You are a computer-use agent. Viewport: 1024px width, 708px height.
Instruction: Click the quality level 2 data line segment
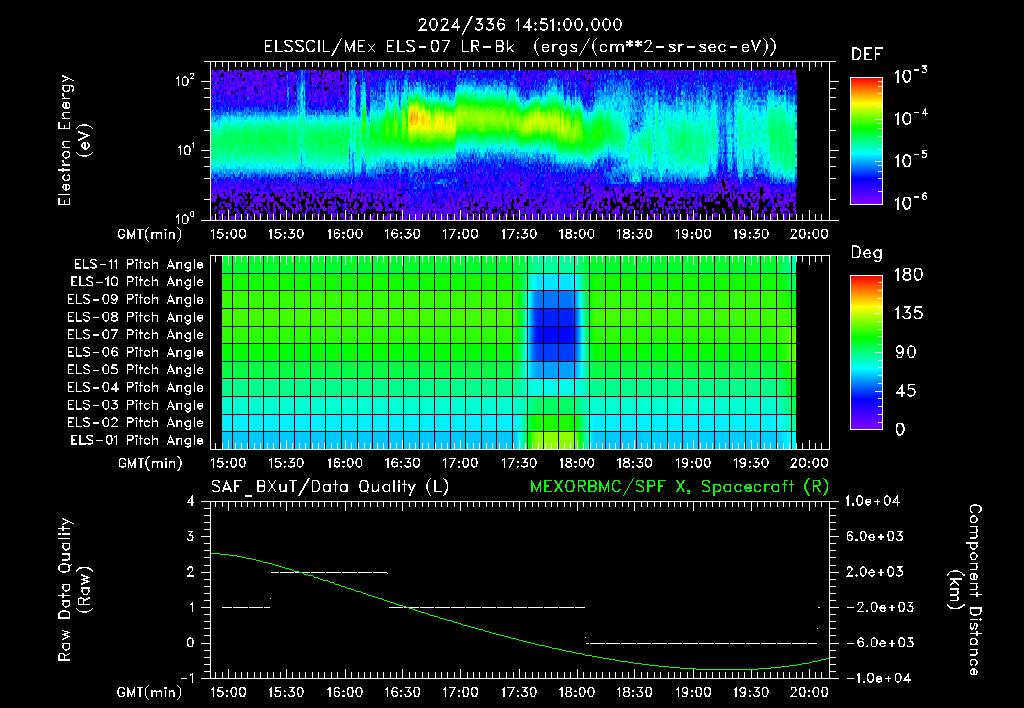point(329,572)
